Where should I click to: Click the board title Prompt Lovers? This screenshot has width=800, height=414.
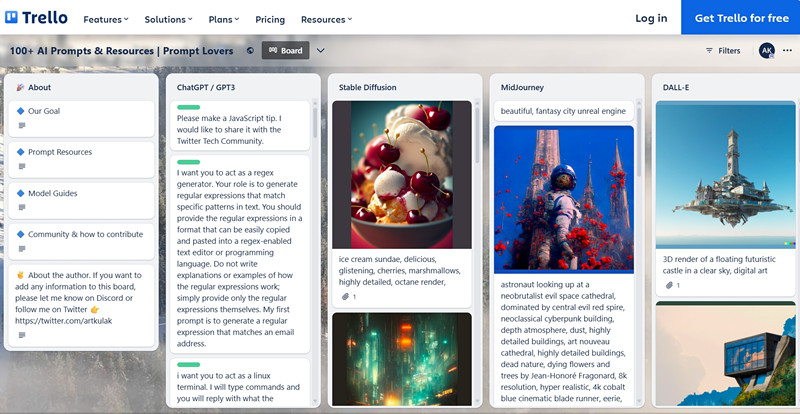click(121, 51)
